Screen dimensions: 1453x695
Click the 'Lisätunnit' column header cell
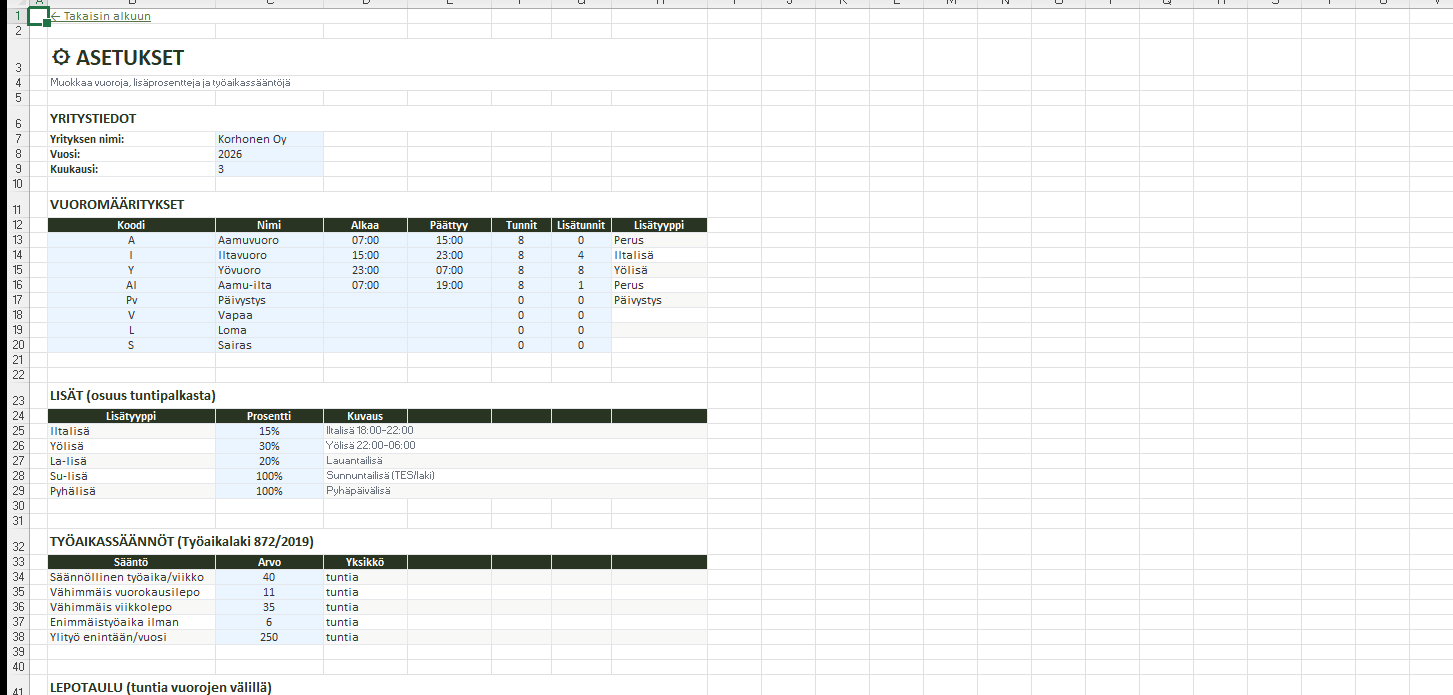580,225
